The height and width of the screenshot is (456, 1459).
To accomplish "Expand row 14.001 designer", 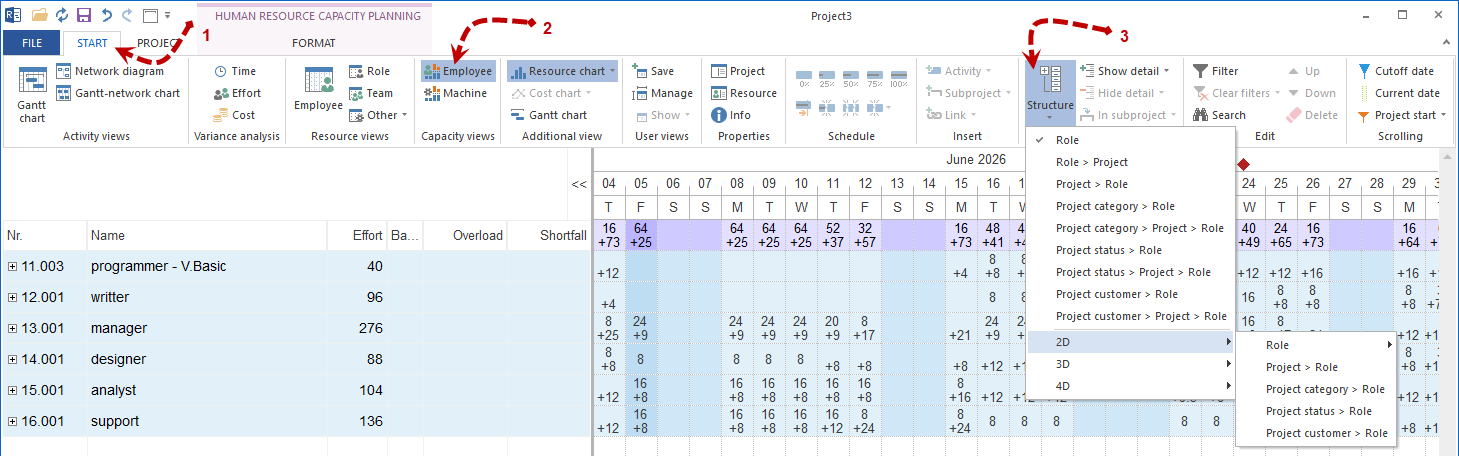I will 12,359.
